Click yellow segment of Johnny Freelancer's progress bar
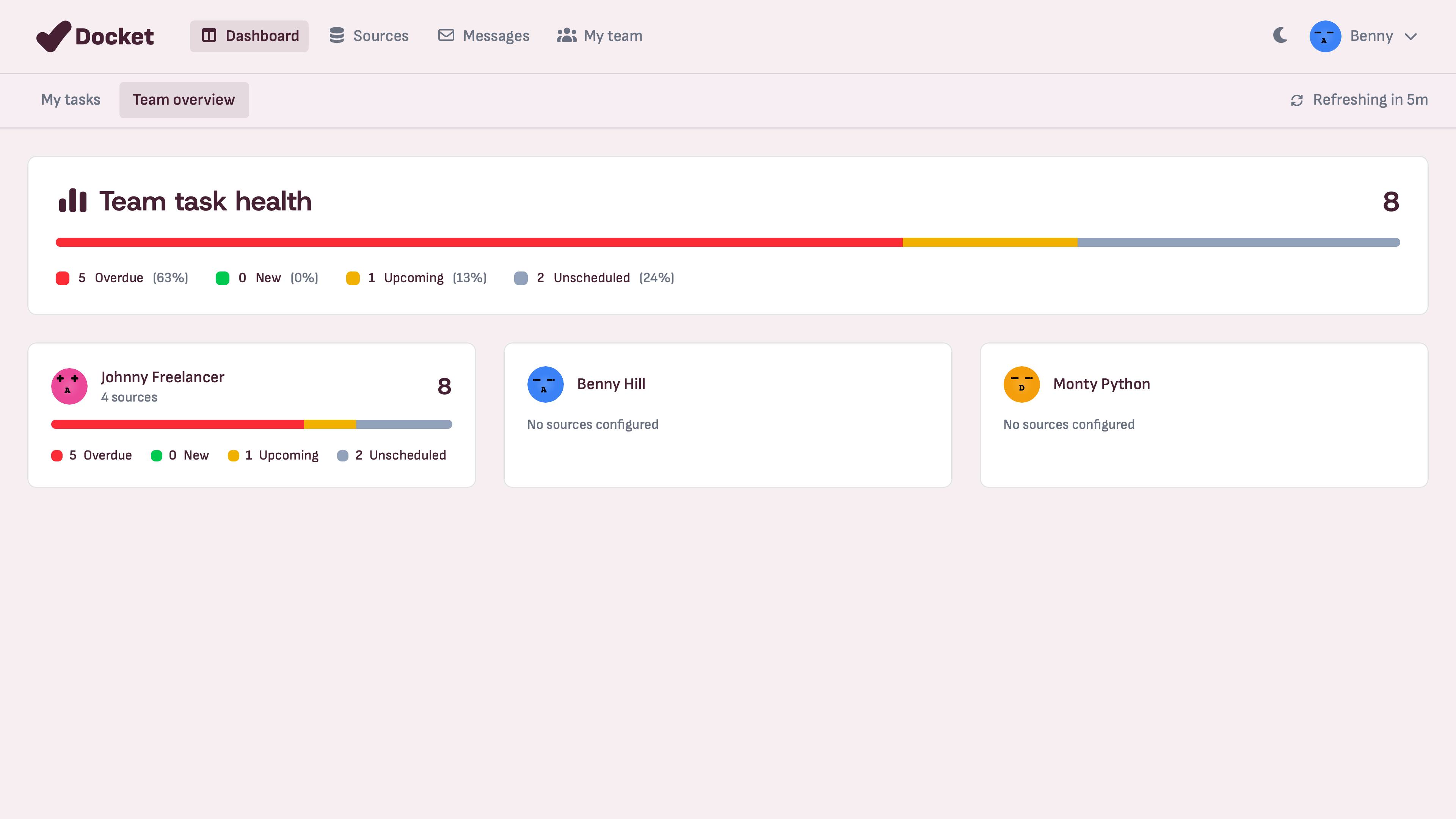The width and height of the screenshot is (1456, 819). [330, 425]
